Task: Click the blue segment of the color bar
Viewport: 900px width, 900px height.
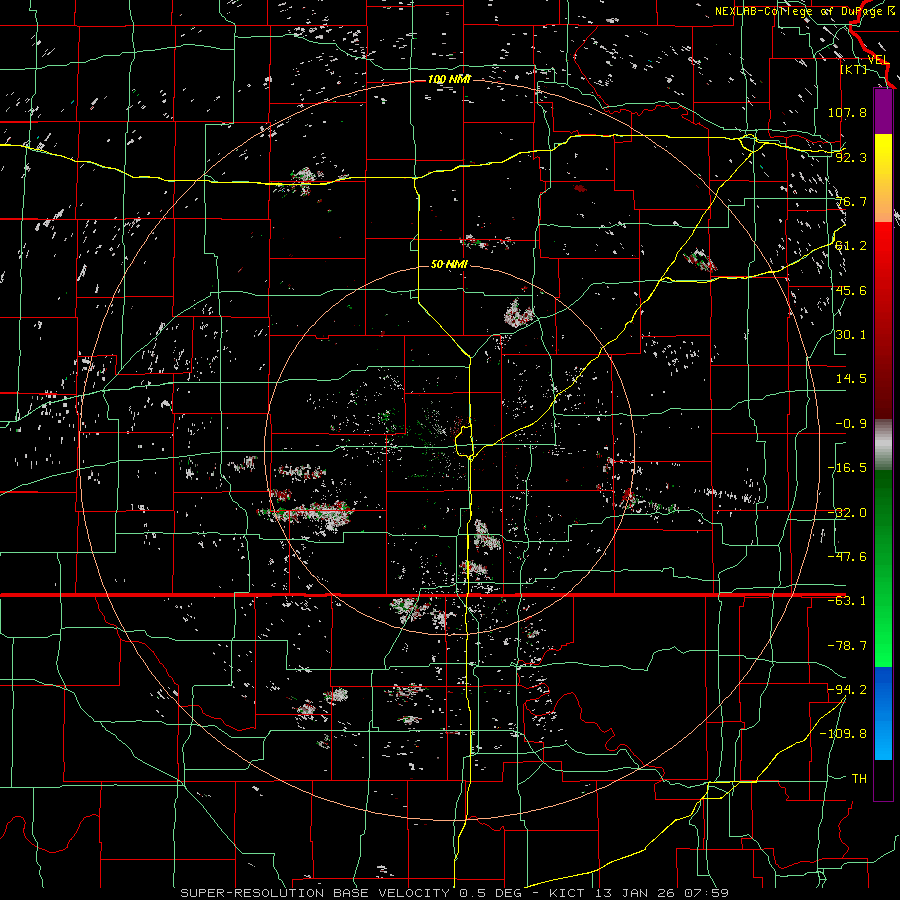Action: (x=883, y=713)
